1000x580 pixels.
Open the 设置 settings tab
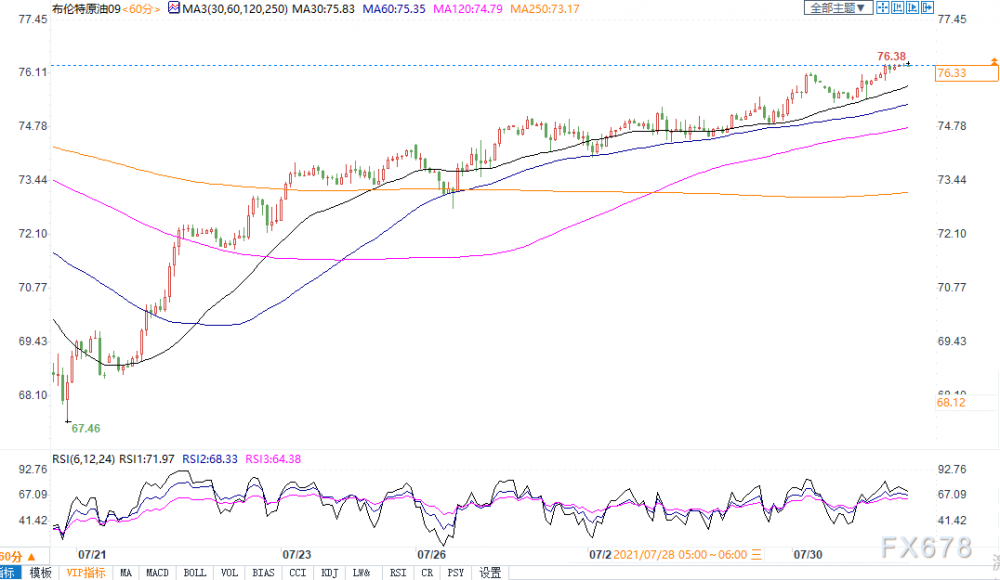pyautogui.click(x=490, y=572)
